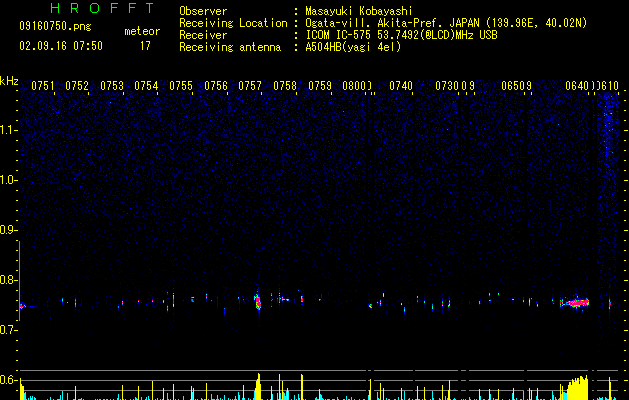The height and width of the screenshot is (400, 629).
Task: Click the meteor count label
Action: click(142, 31)
